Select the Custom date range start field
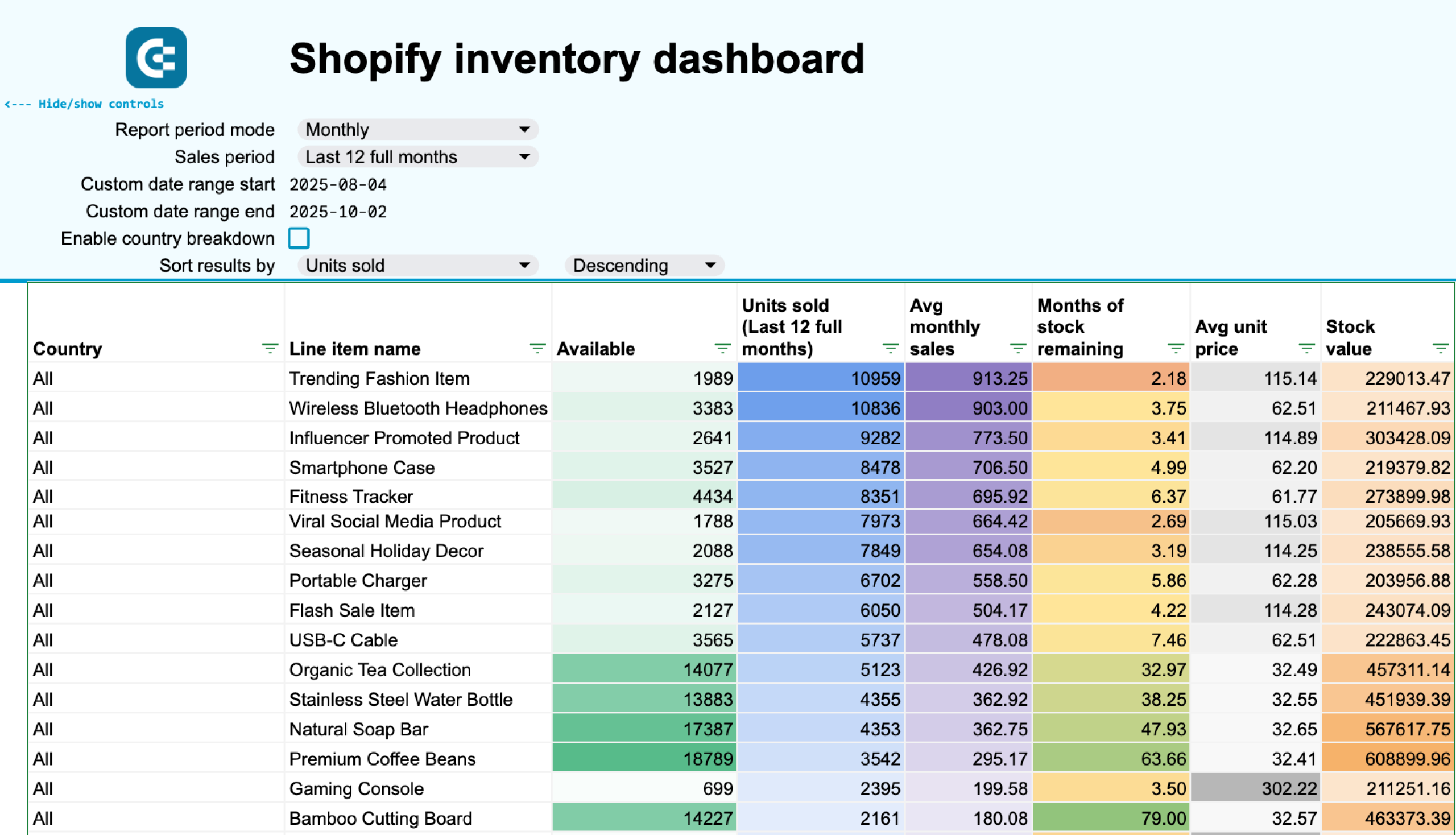Image resolution: width=1456 pixels, height=835 pixels. click(x=338, y=185)
